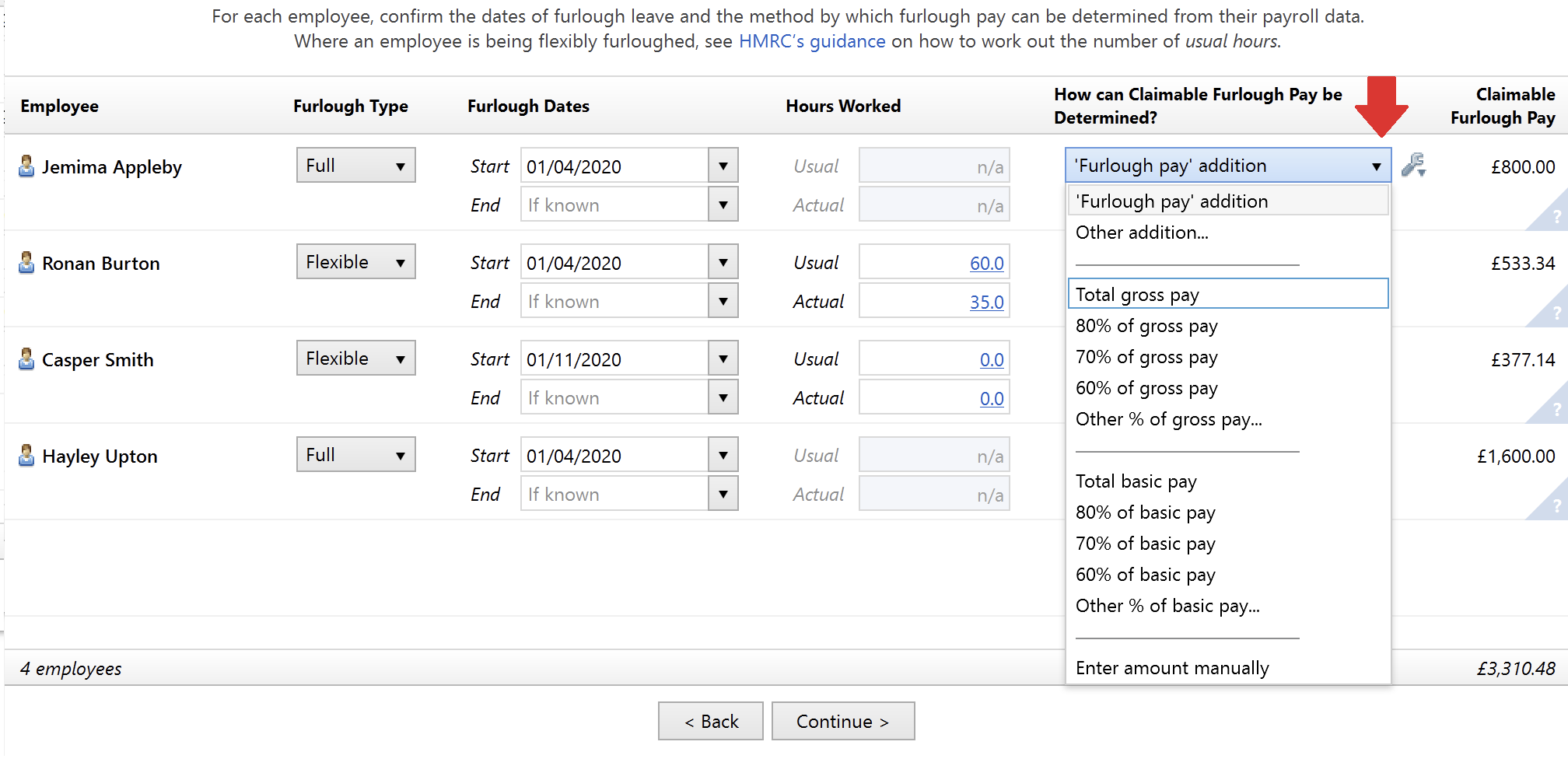This screenshot has height=759, width=1568.
Task: Choose '80% of gross pay' option
Action: tap(1228, 325)
